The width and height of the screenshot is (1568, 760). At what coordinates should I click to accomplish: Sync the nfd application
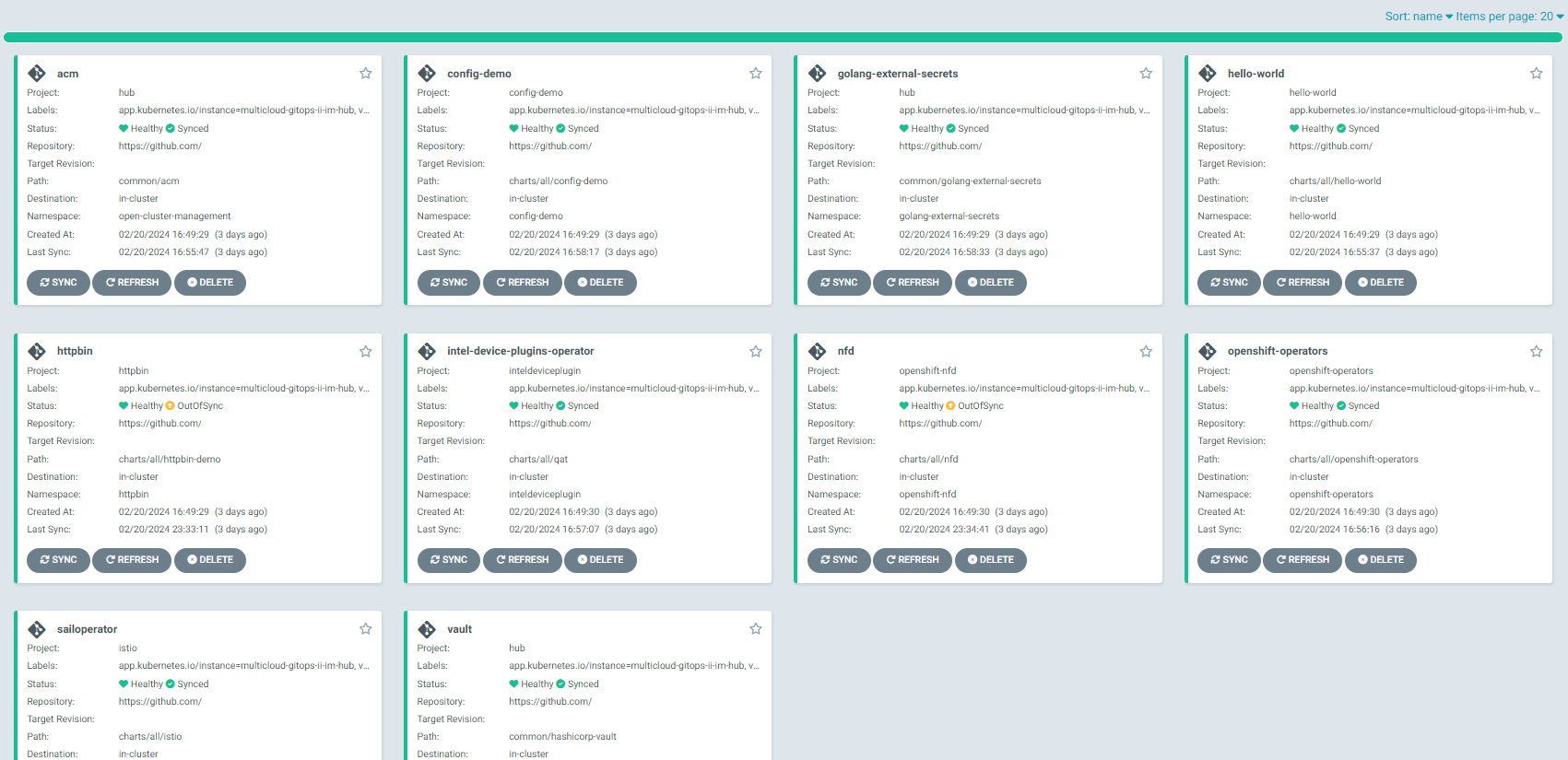click(839, 560)
